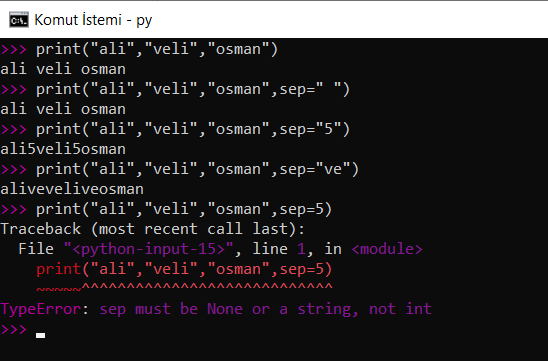548x361 pixels.
Task: Click the TypeError word in error message
Action: click(x=41, y=309)
